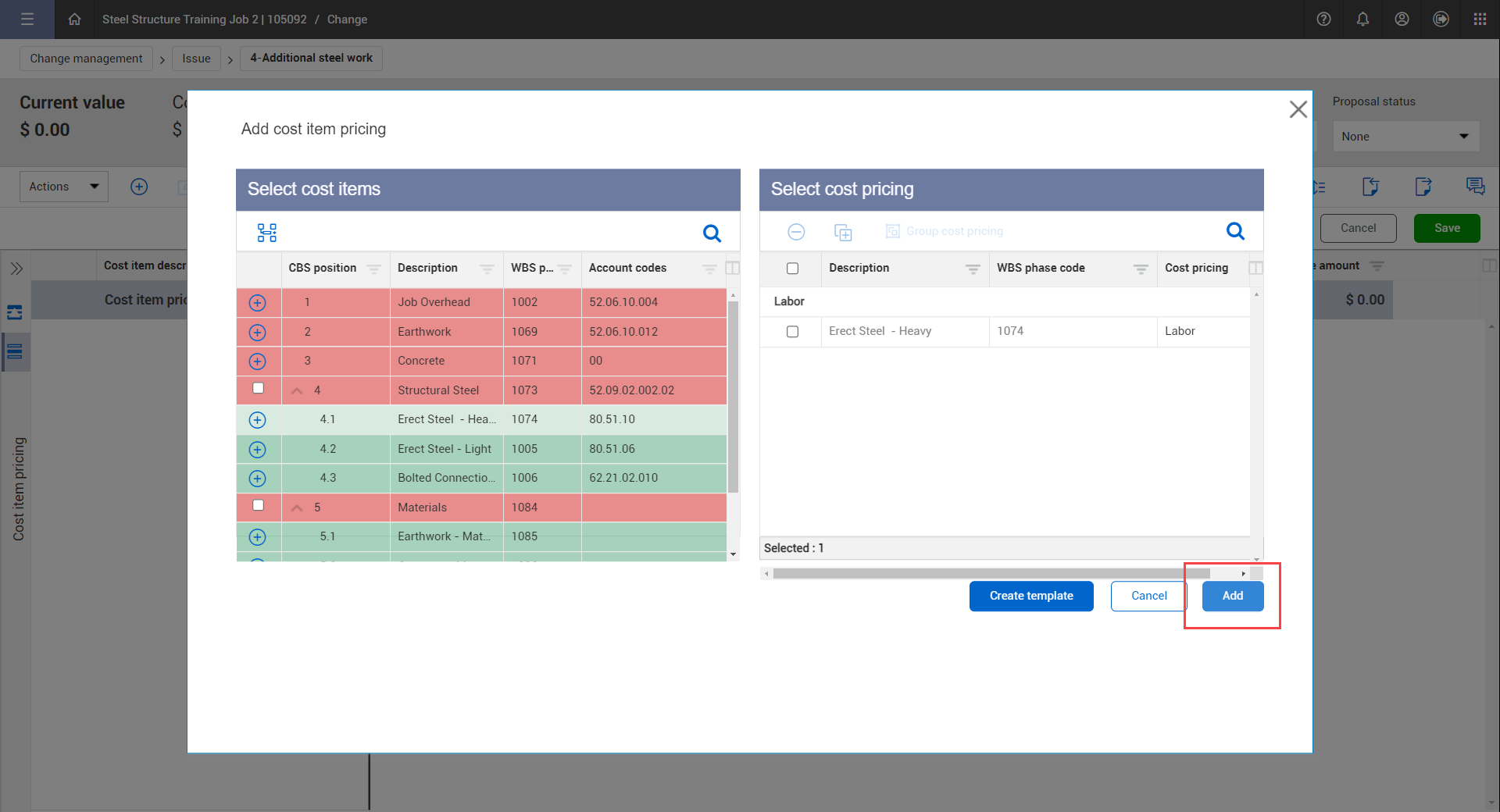Collapse the Materials row 5
Viewport: 1500px width, 812px height.
(x=297, y=507)
